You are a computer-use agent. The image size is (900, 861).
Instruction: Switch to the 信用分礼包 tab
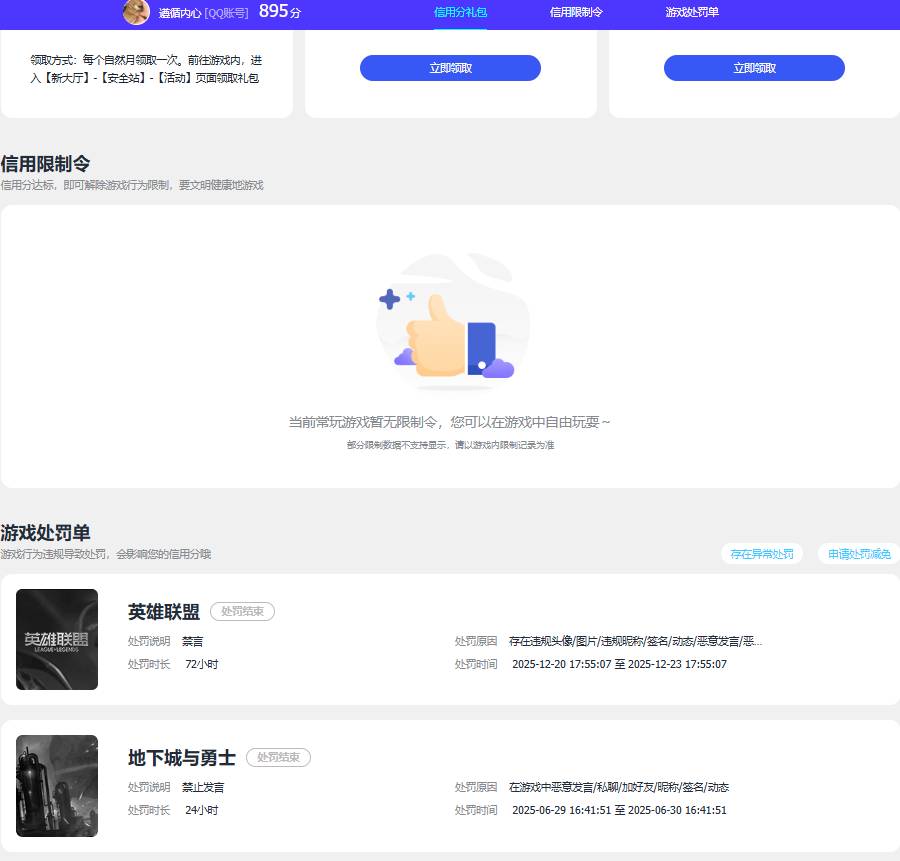coord(460,14)
